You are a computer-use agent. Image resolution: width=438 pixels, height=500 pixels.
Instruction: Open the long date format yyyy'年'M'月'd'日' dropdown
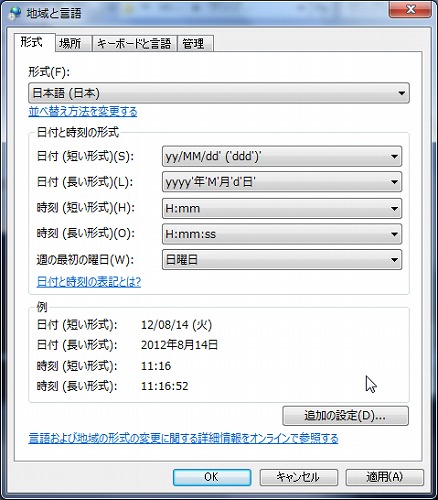[282, 182]
